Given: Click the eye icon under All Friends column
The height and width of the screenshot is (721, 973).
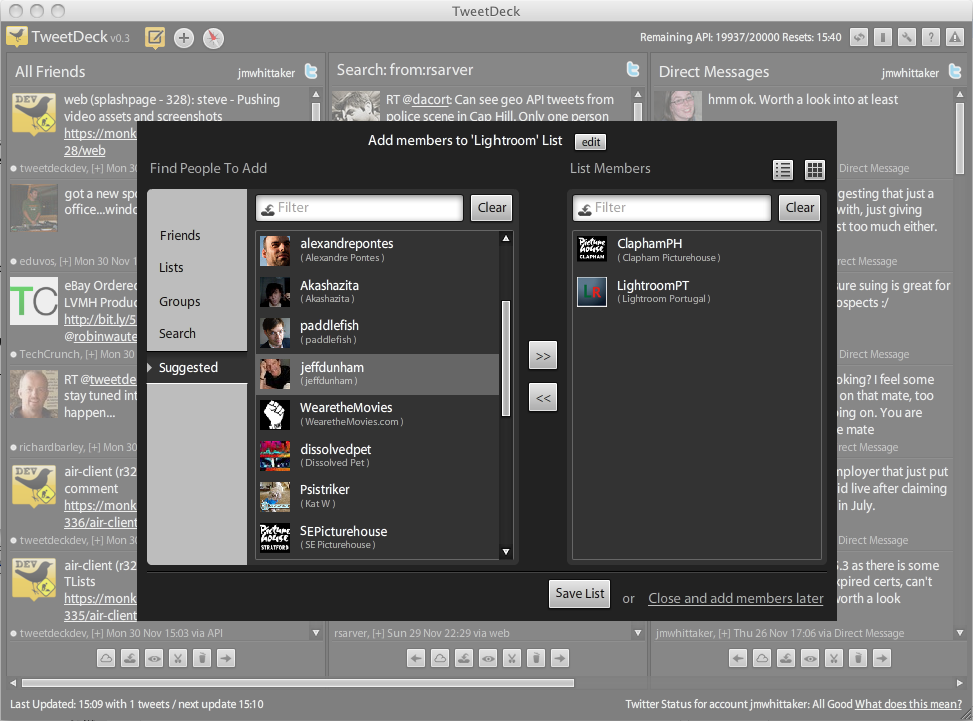Looking at the screenshot, I should pyautogui.click(x=154, y=658).
